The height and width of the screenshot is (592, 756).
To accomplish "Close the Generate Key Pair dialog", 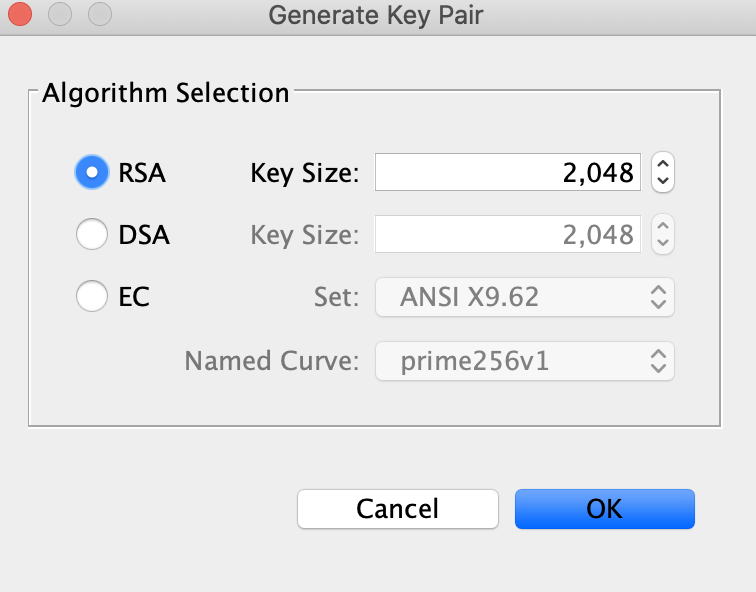I will 21,15.
